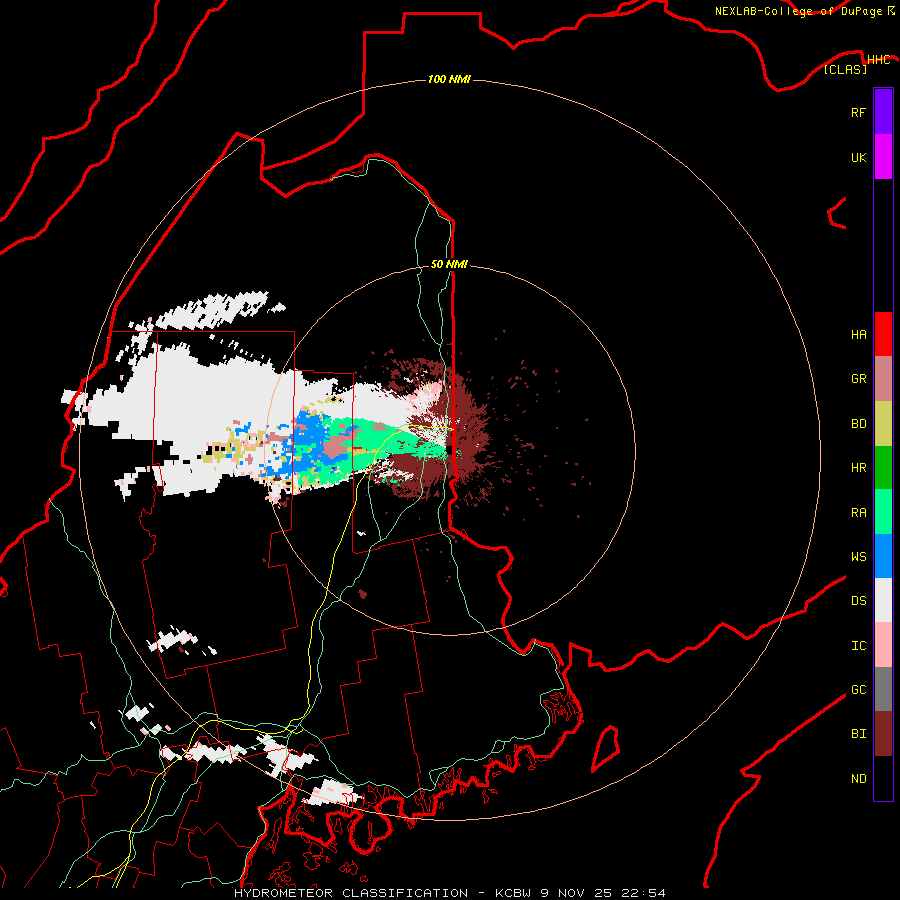
Task: Select the GR legend color block
Action: (883, 378)
